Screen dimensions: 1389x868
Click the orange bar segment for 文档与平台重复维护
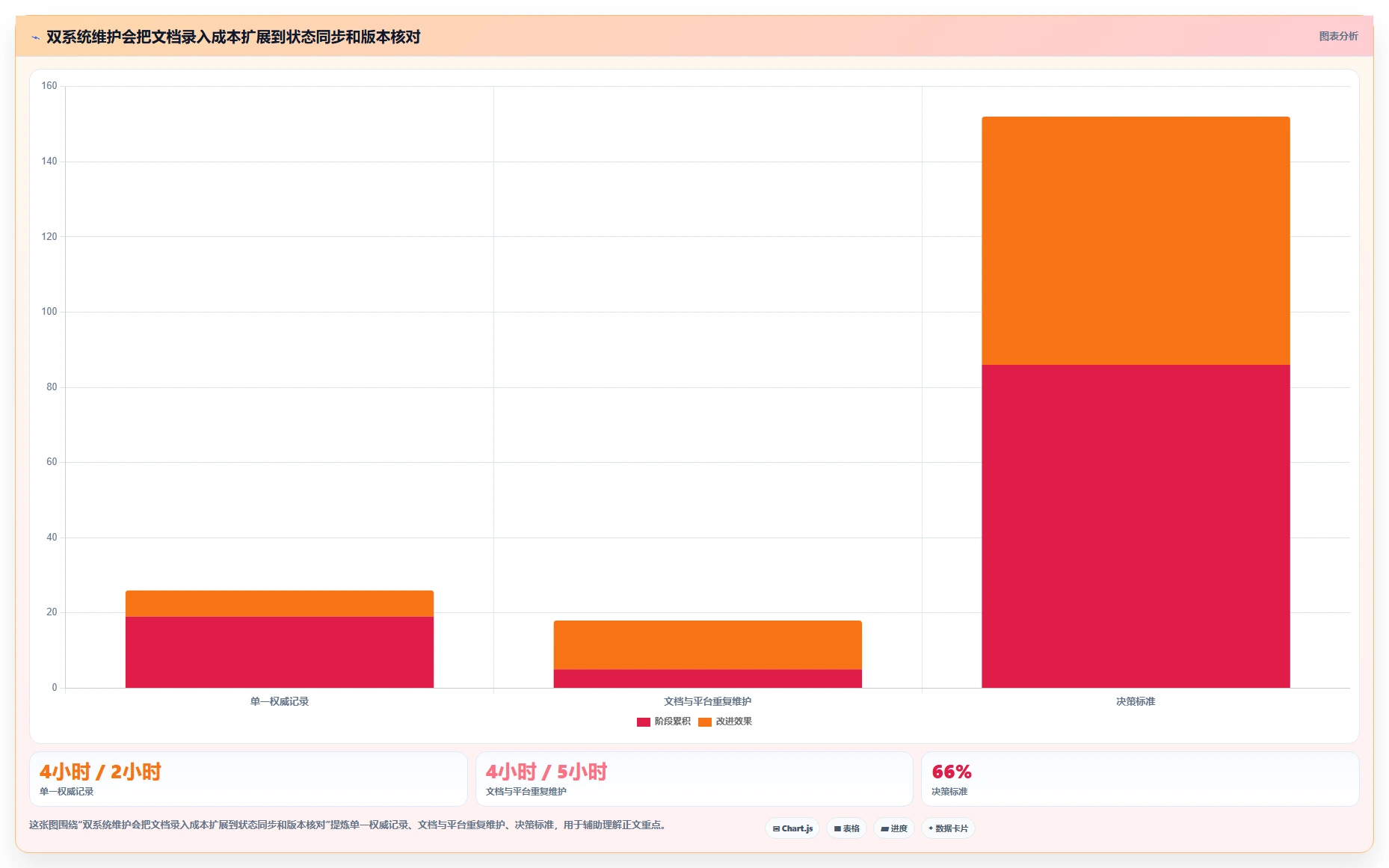coord(707,644)
